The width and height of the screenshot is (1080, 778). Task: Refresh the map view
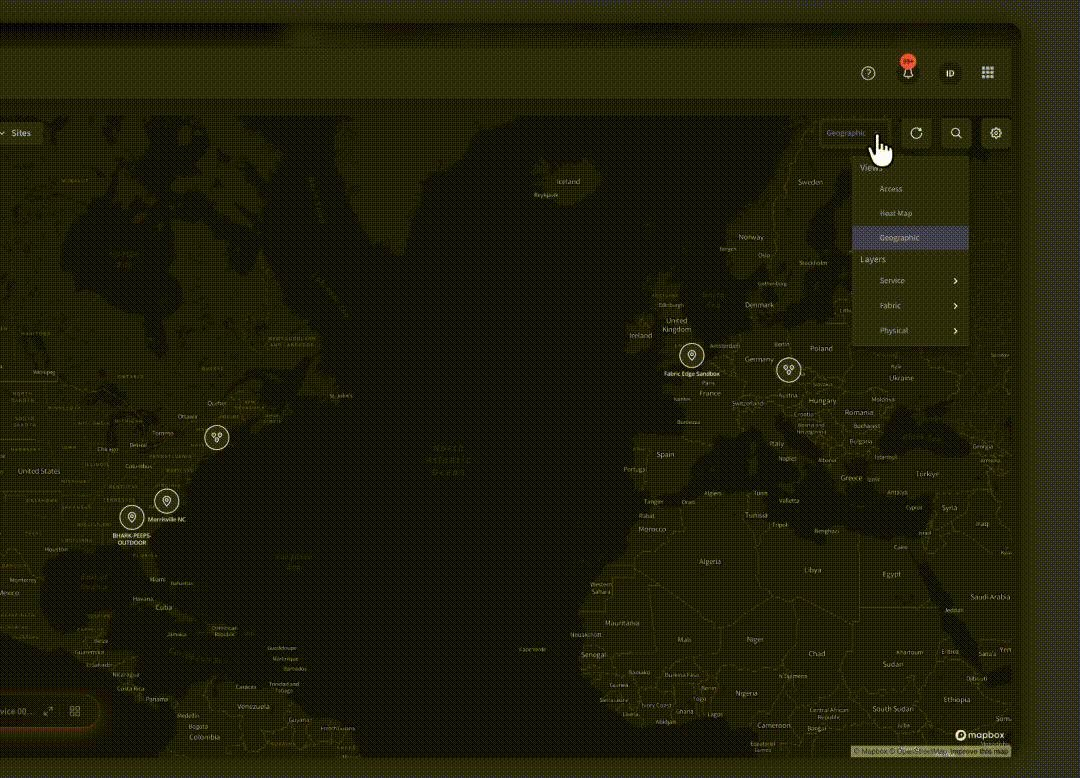point(916,133)
